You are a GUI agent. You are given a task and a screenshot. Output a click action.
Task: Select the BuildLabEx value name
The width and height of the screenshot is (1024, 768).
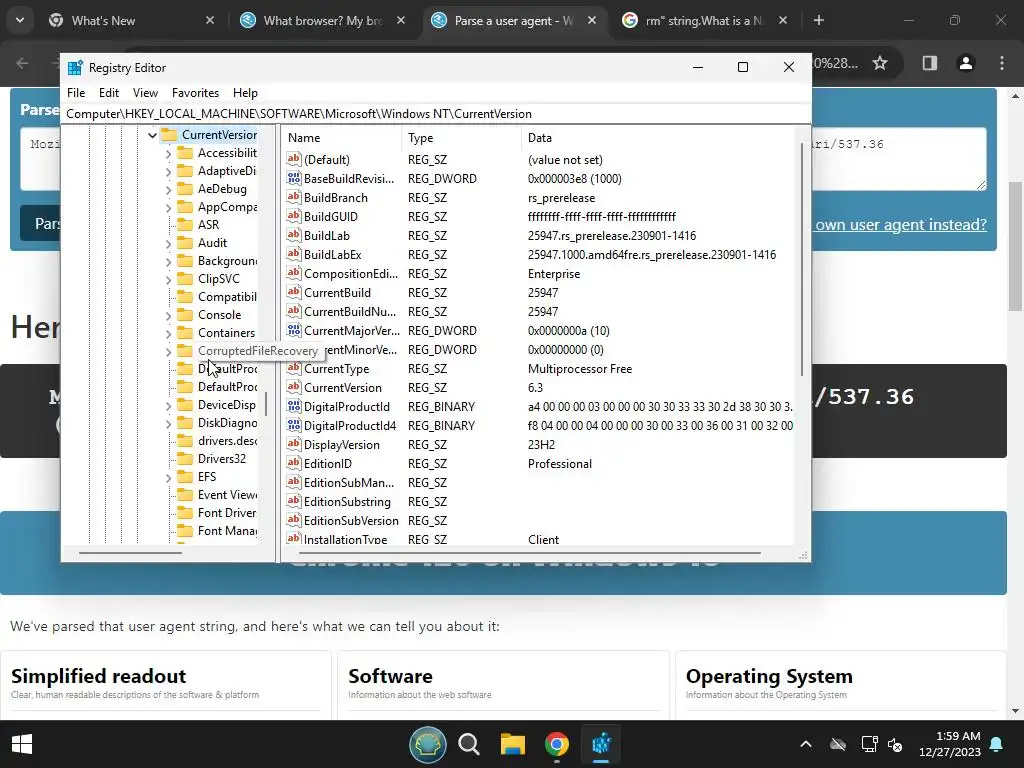click(332, 255)
